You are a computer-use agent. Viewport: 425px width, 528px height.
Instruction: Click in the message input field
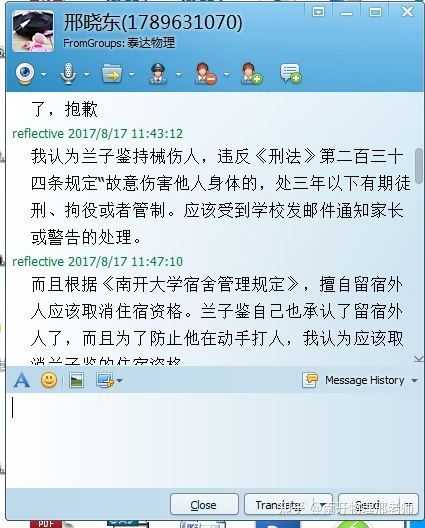tap(214, 439)
